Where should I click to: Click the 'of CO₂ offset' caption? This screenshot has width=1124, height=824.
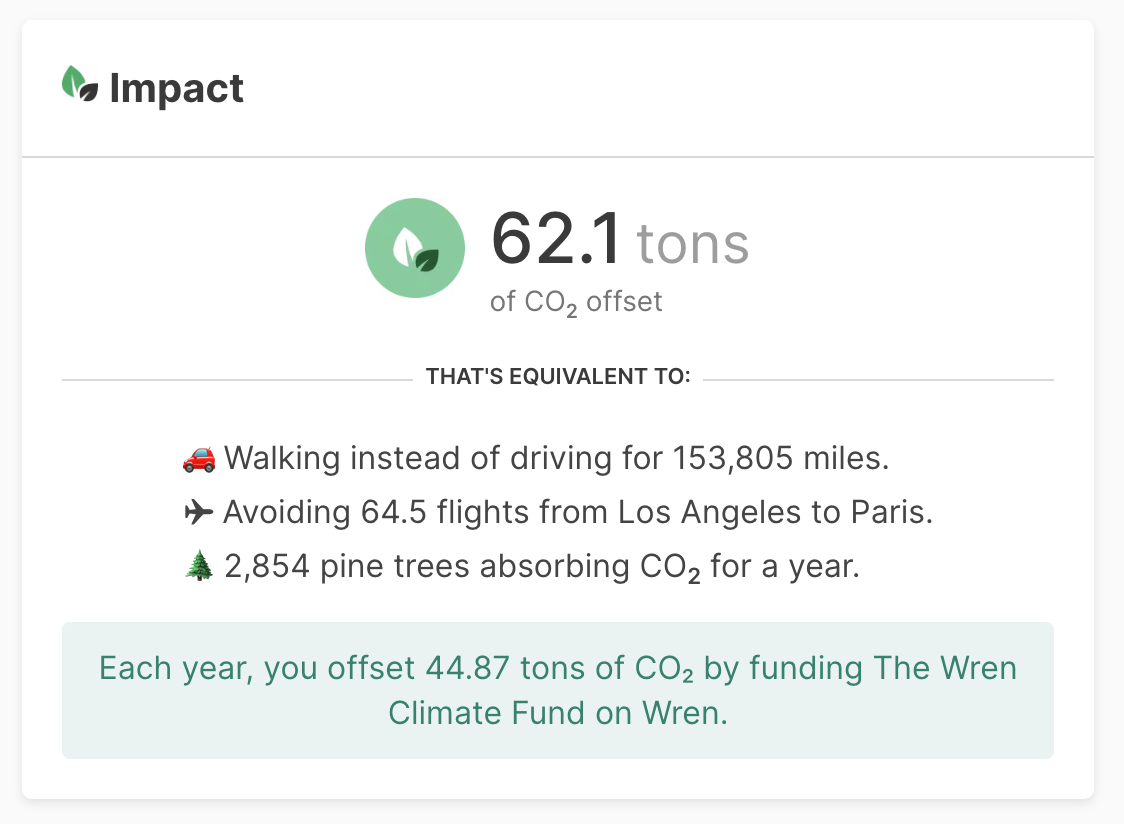[x=576, y=303]
